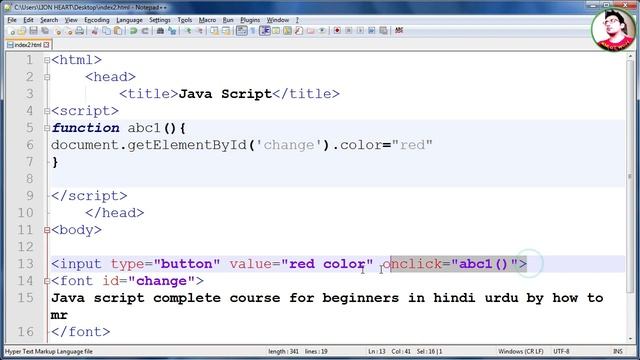640x360 pixels.
Task: Open the Search menu
Action: tap(49, 20)
